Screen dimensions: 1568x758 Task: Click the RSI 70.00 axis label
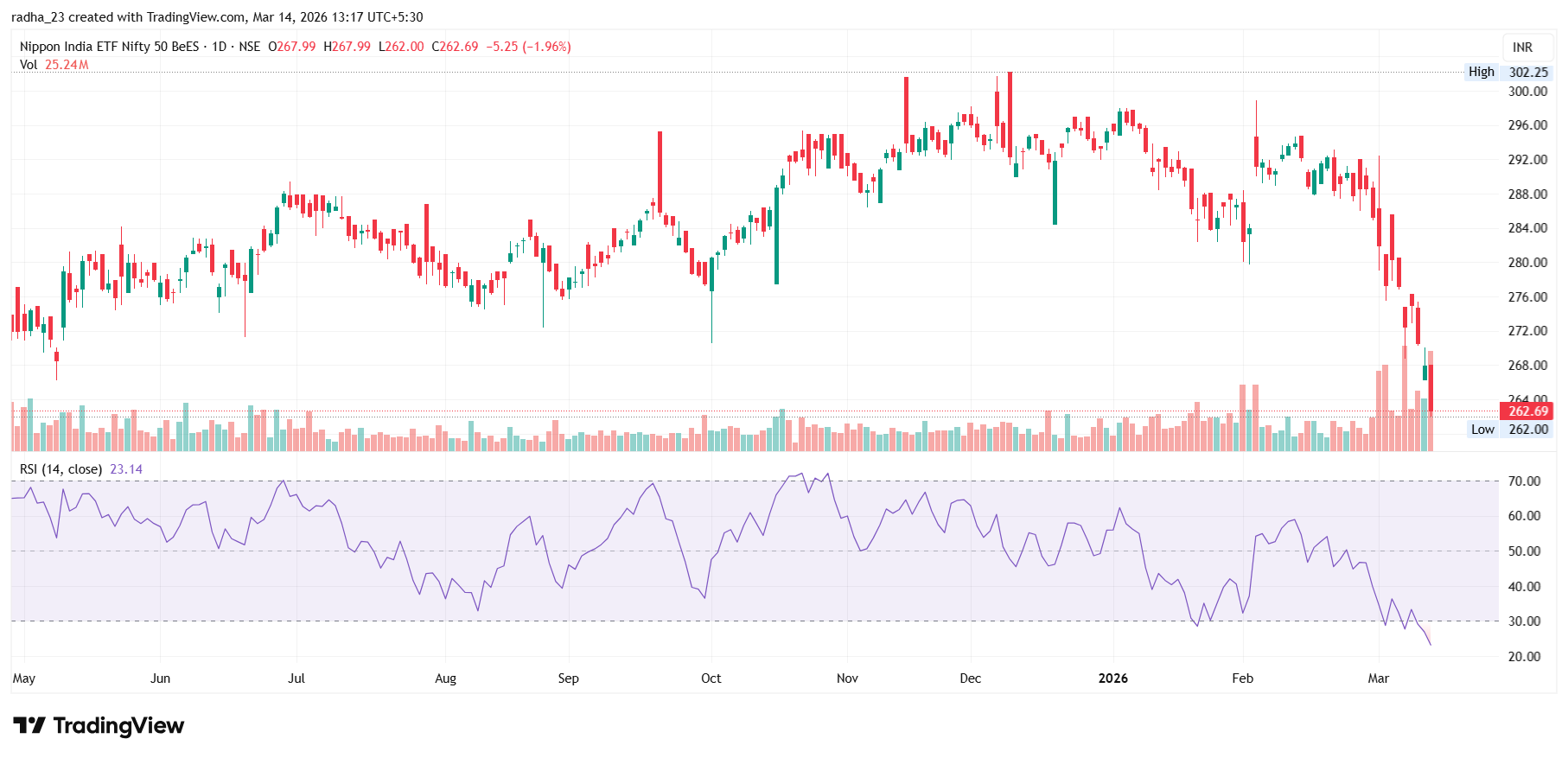coord(1524,481)
